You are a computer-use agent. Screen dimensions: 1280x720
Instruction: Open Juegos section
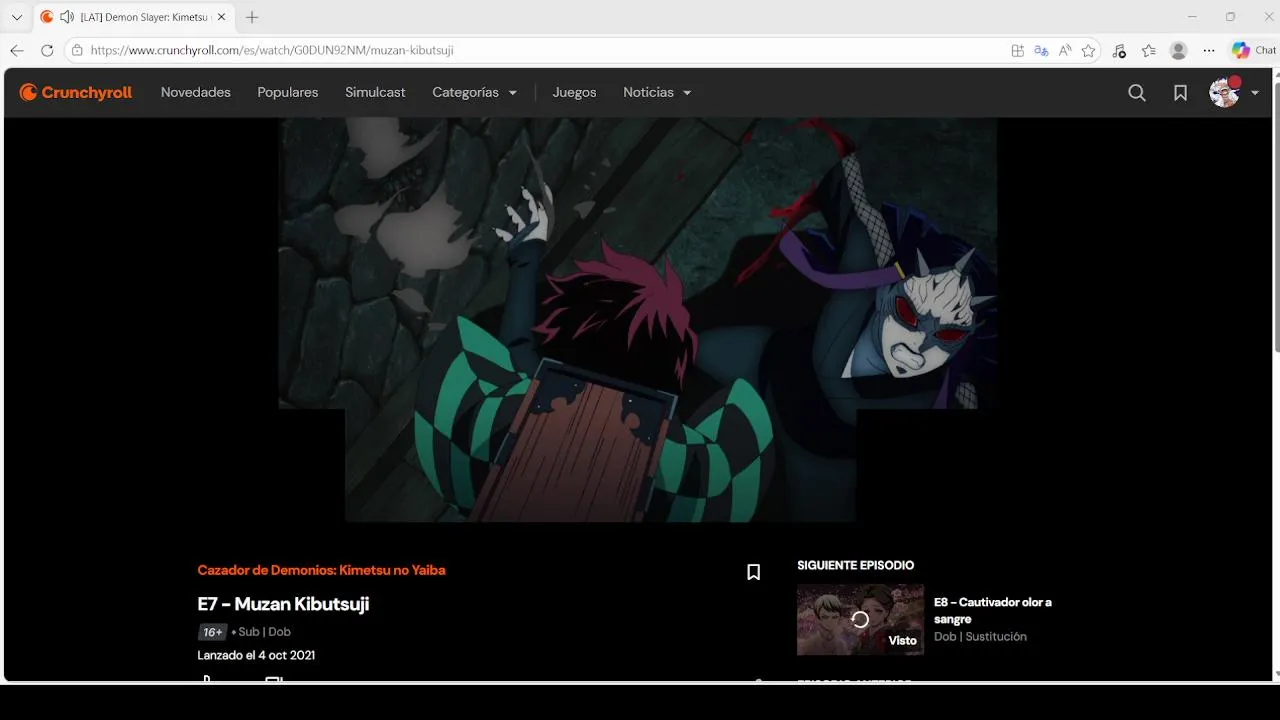pos(574,93)
